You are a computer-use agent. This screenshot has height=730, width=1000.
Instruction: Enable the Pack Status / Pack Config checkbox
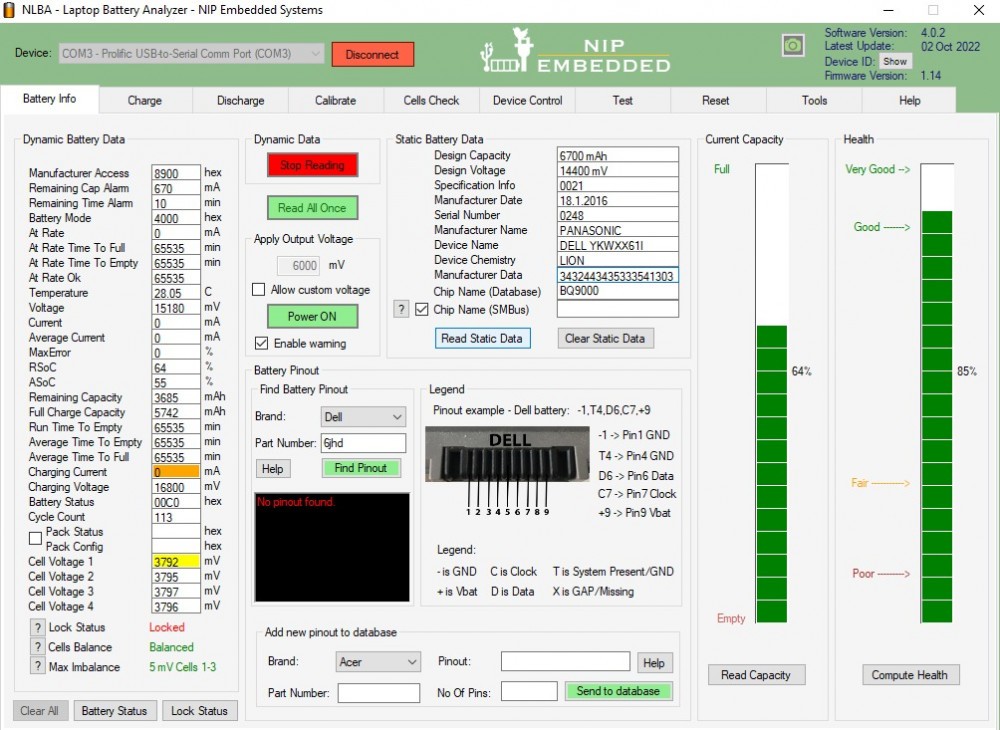tap(36, 539)
